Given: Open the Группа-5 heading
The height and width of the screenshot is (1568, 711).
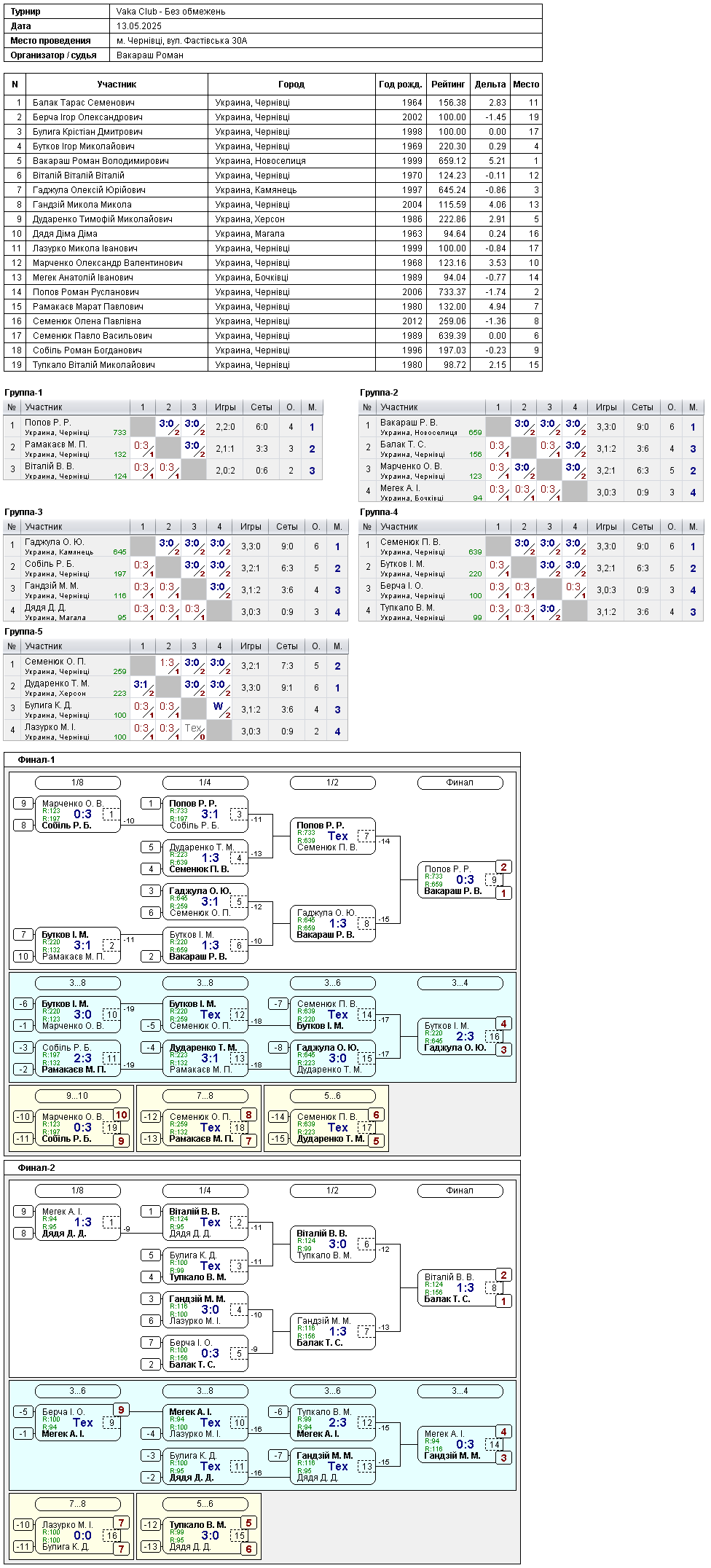Looking at the screenshot, I should point(23,632).
